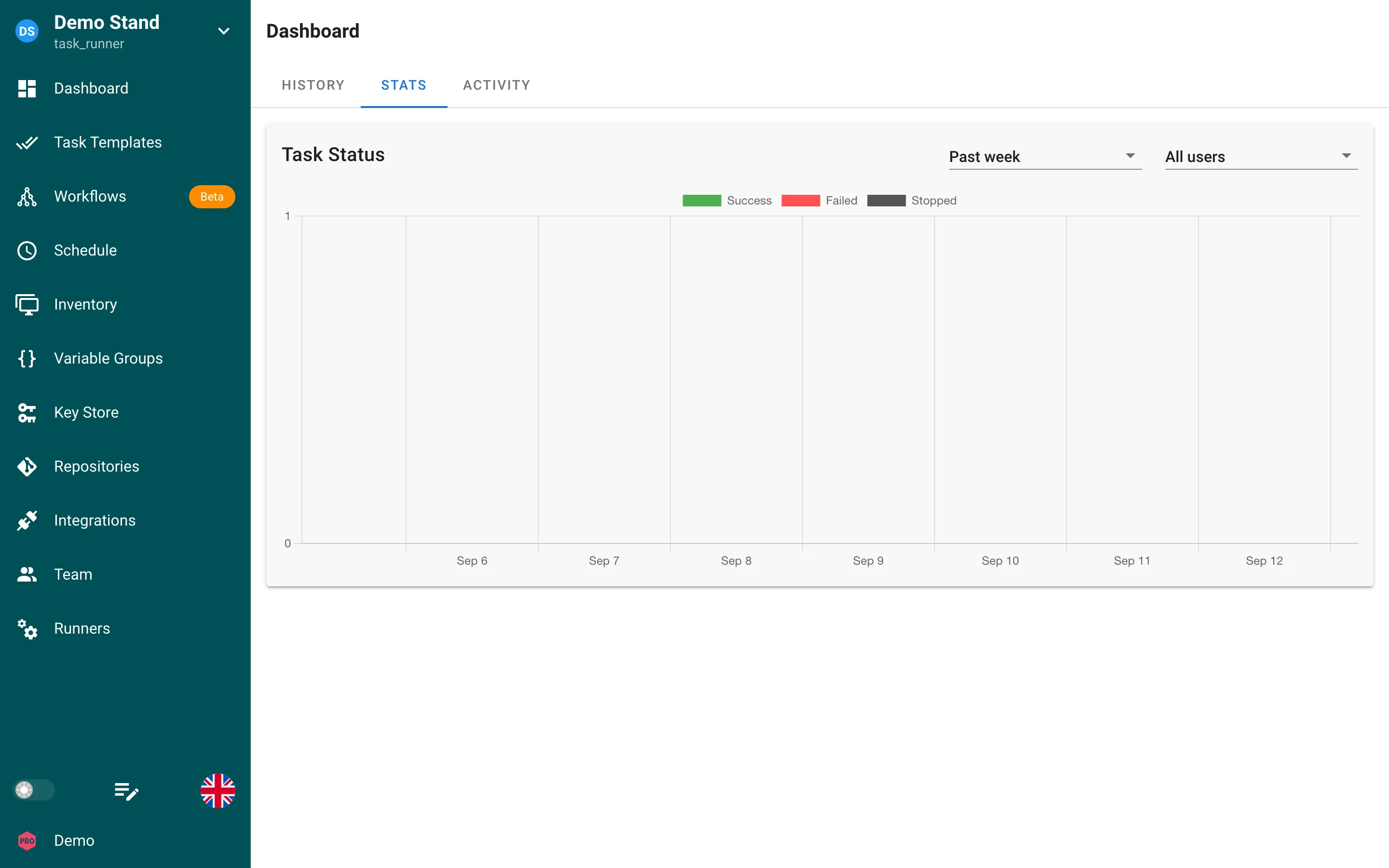The image size is (1389, 868).
Task: Open the Past week period dropdown
Action: (1045, 156)
